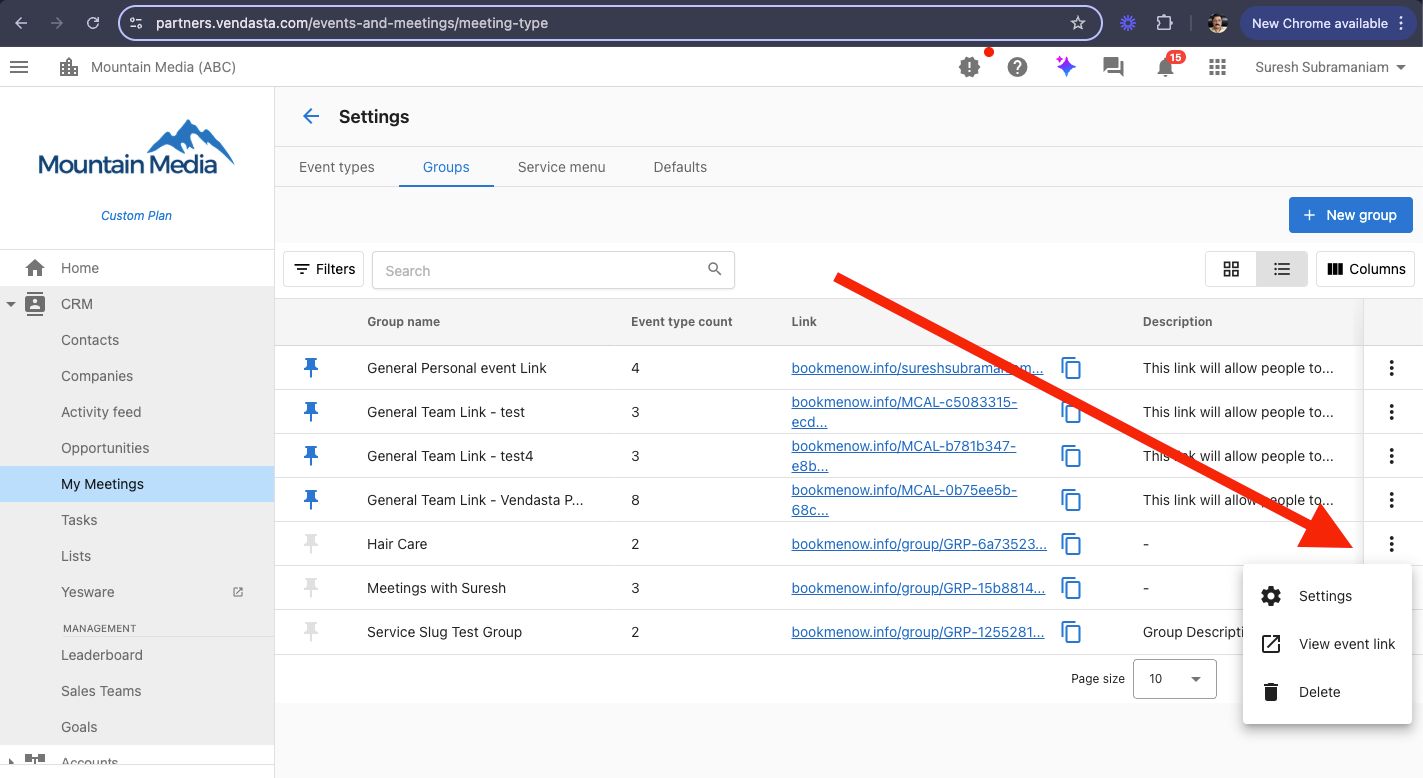Unpin General Team Link - Vendasta group
Screen dimensions: 1423x778
[311, 500]
